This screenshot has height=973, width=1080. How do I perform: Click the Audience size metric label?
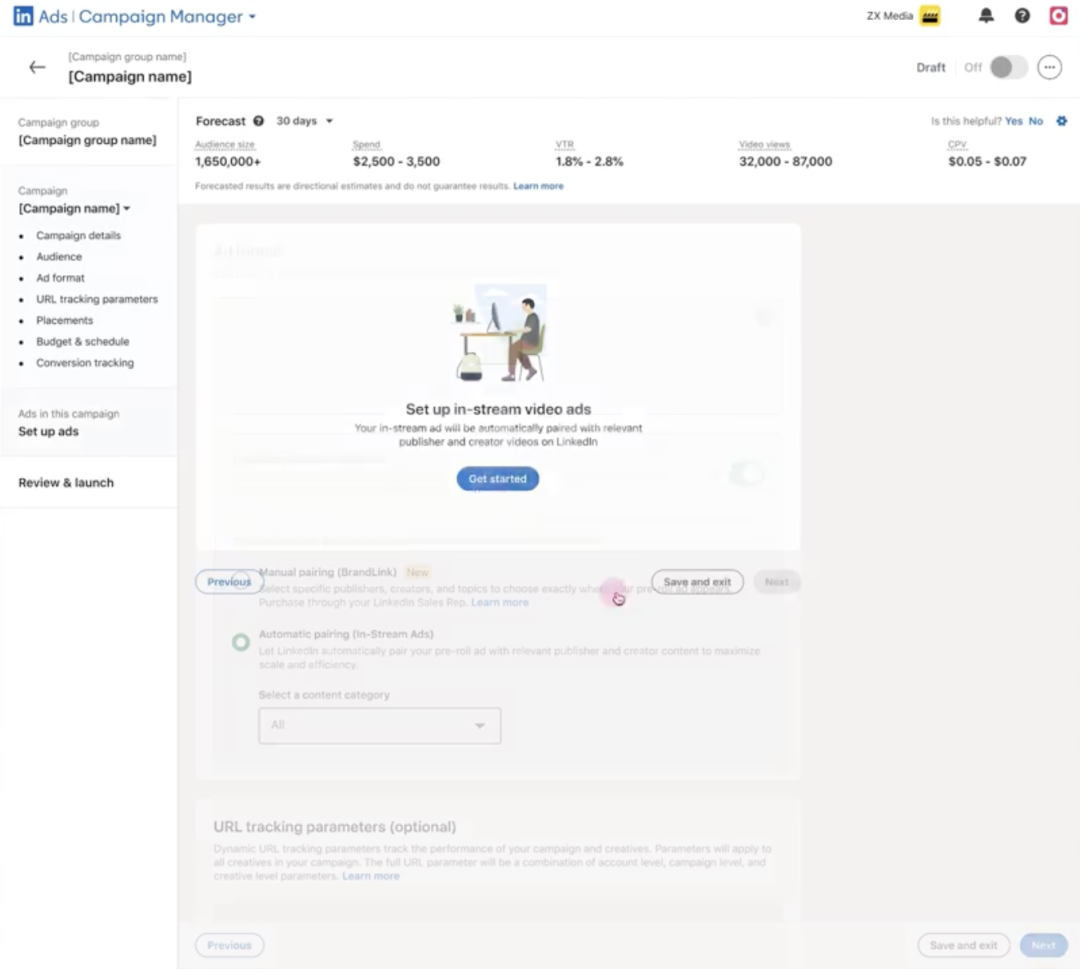click(225, 145)
